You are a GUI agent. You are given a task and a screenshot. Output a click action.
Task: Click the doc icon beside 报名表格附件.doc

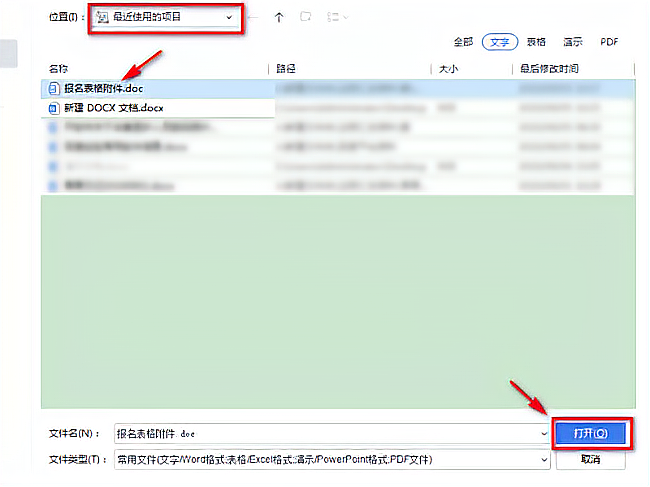53,89
